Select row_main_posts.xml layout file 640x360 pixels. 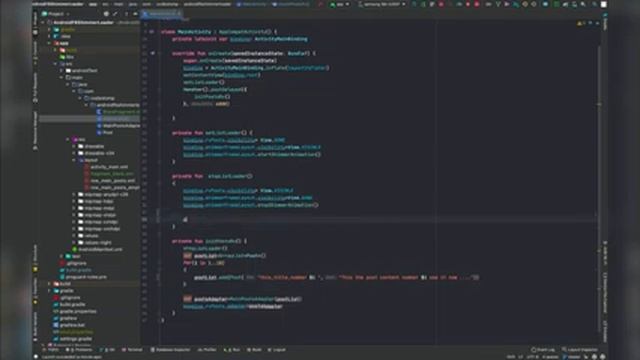point(109,181)
